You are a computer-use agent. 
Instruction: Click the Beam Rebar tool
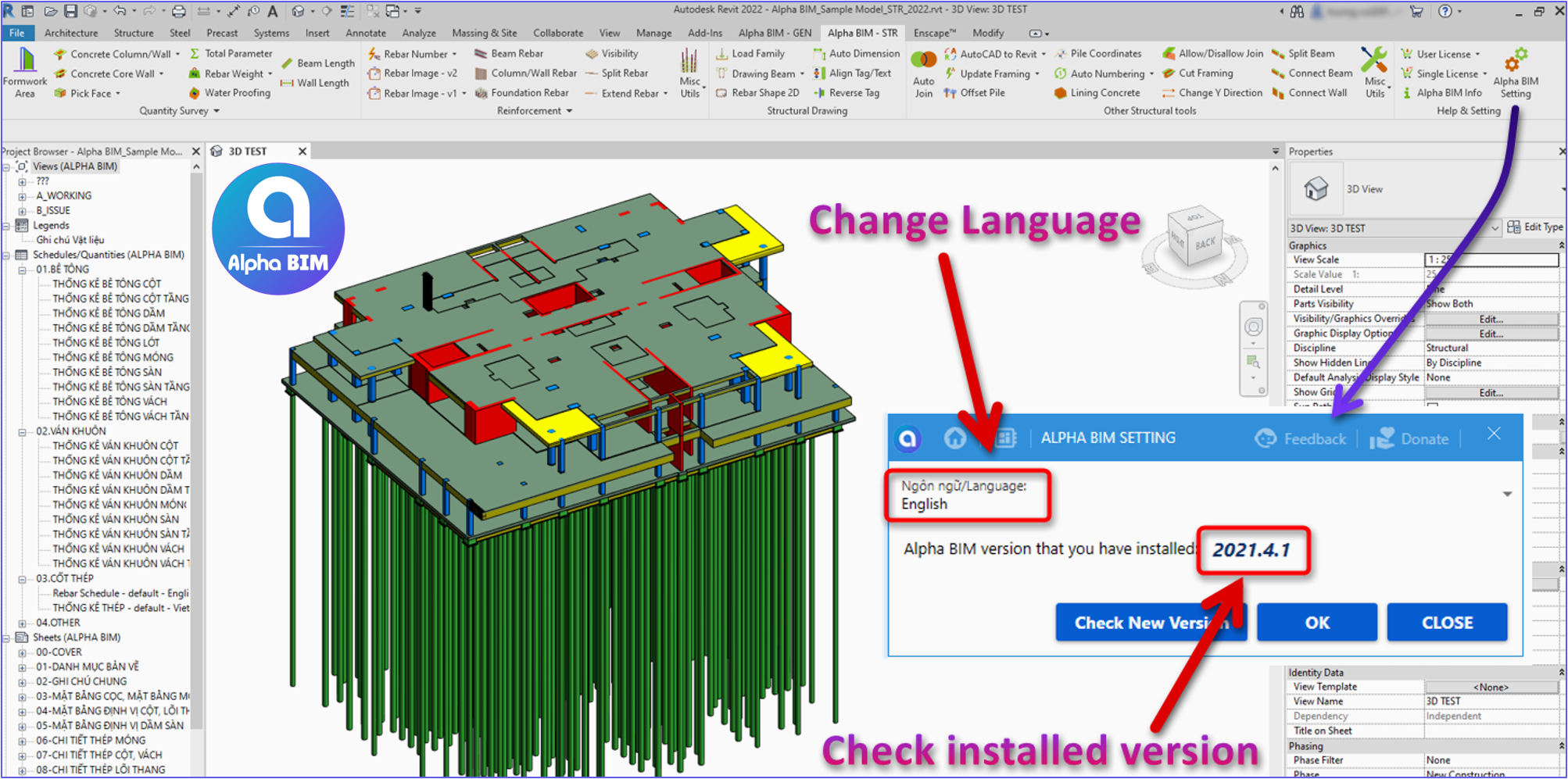click(509, 54)
